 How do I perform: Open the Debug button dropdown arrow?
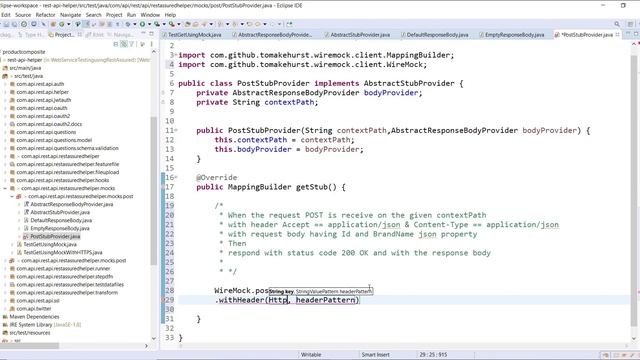pyautogui.click(x=135, y=24)
